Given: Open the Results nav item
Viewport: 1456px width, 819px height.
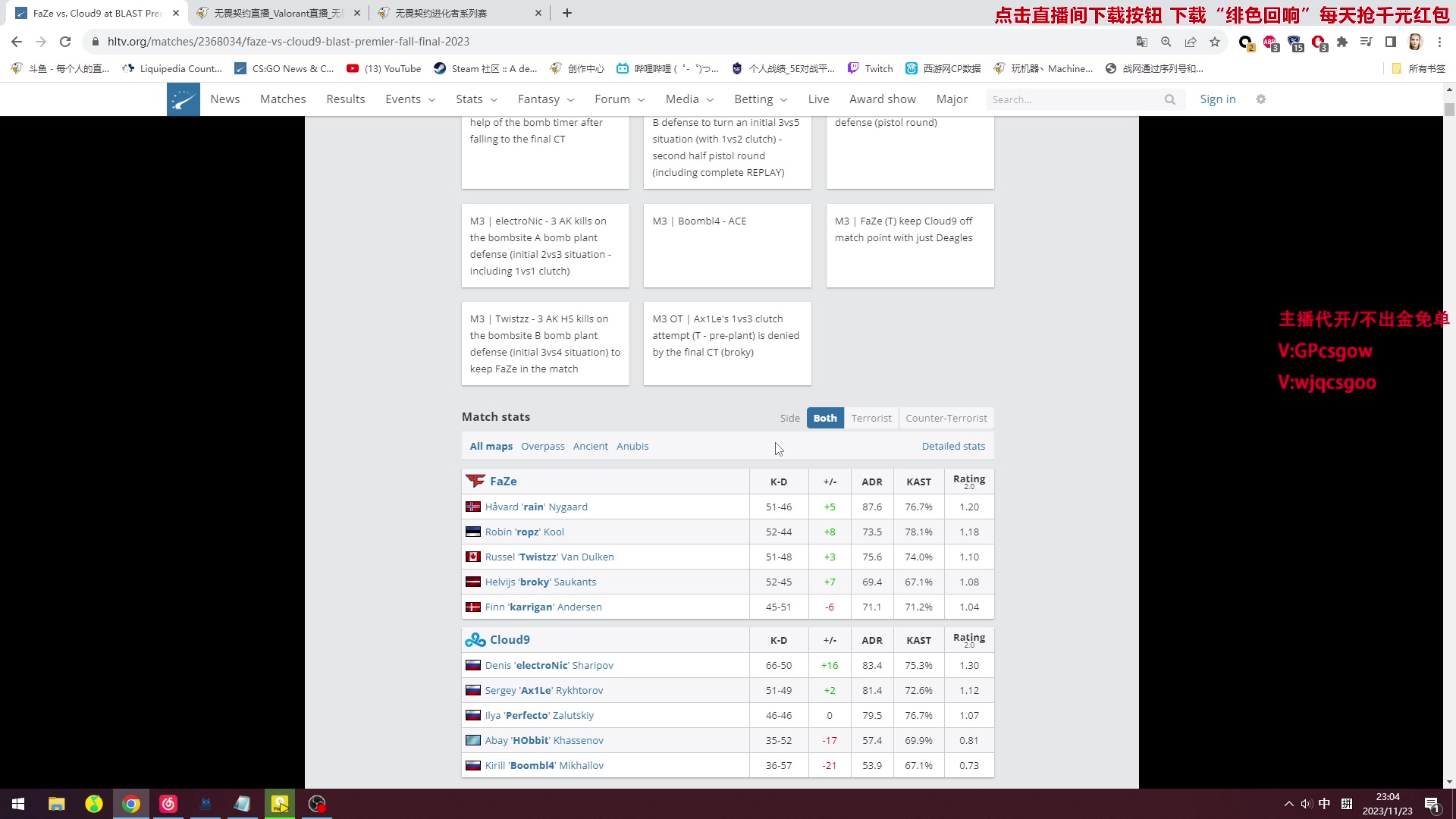Looking at the screenshot, I should pos(346,99).
